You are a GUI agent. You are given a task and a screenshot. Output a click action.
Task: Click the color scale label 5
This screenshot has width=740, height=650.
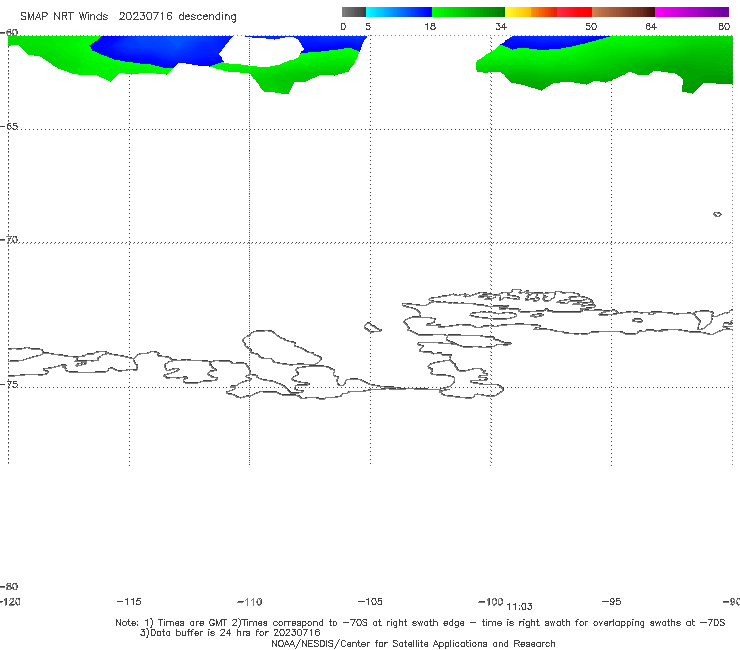tap(368, 26)
